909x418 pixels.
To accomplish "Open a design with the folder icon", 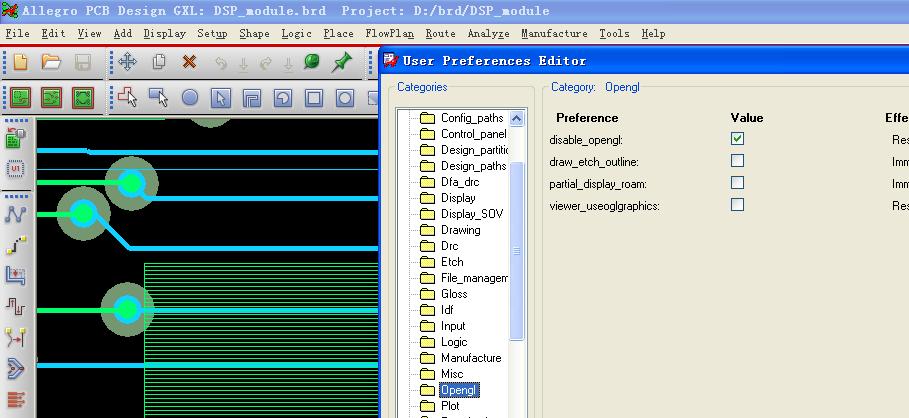I will click(51, 62).
